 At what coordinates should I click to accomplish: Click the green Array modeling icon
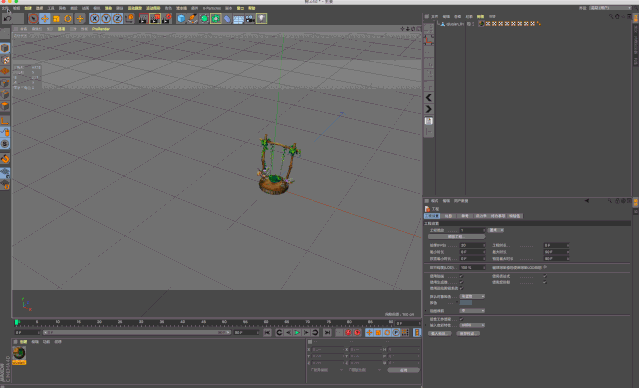pos(216,18)
